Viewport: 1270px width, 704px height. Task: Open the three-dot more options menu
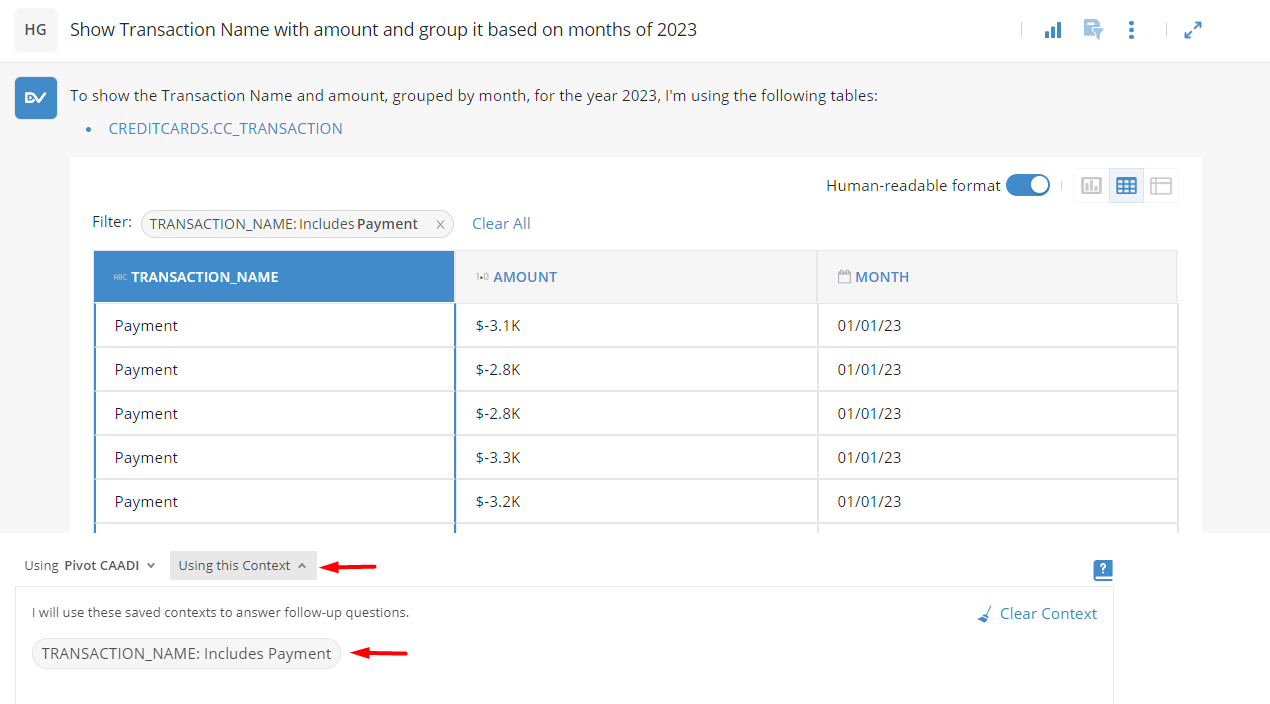pos(1131,30)
